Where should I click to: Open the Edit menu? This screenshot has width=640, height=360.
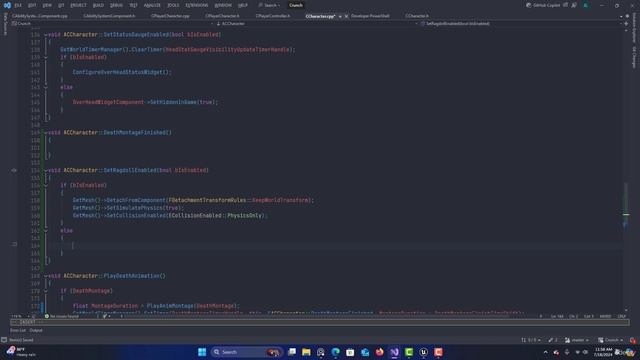(x=32, y=5)
